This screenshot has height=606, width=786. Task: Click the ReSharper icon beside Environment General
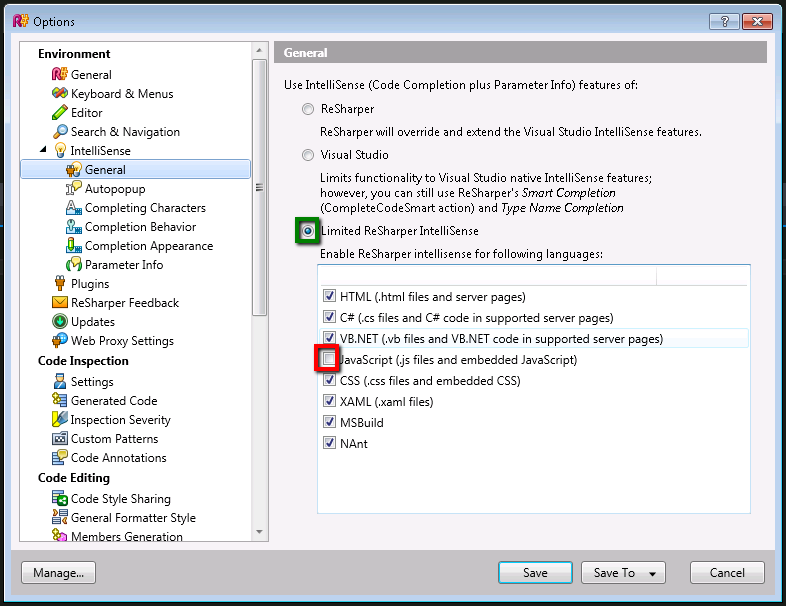tap(59, 74)
